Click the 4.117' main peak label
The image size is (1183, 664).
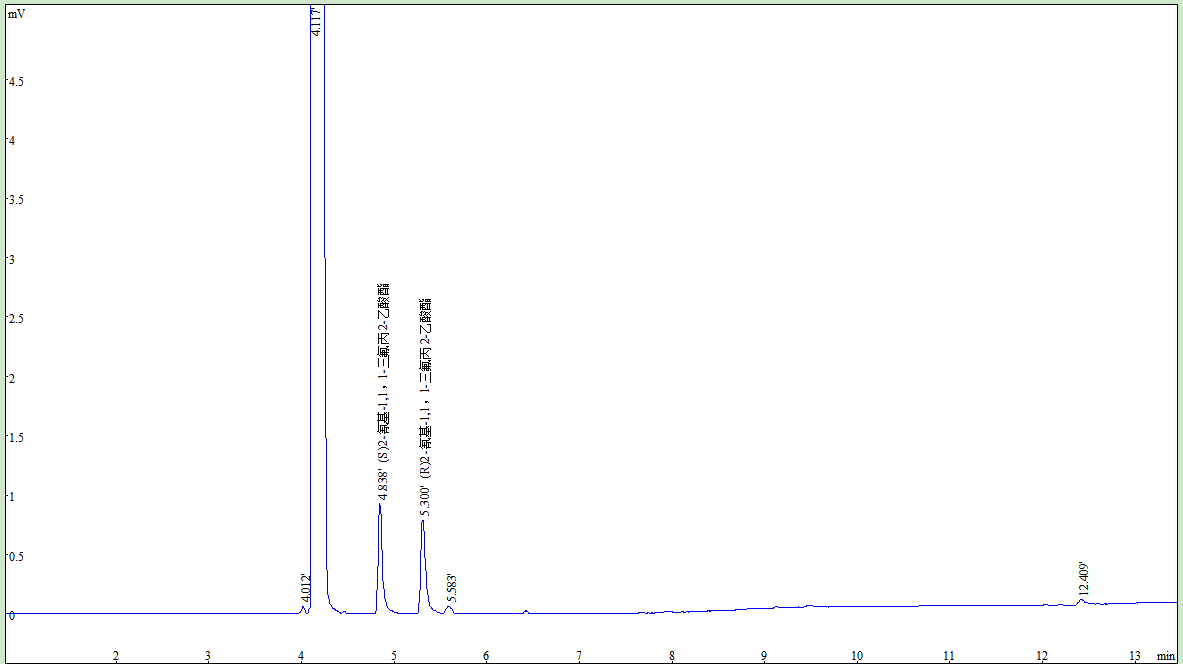[x=316, y=20]
